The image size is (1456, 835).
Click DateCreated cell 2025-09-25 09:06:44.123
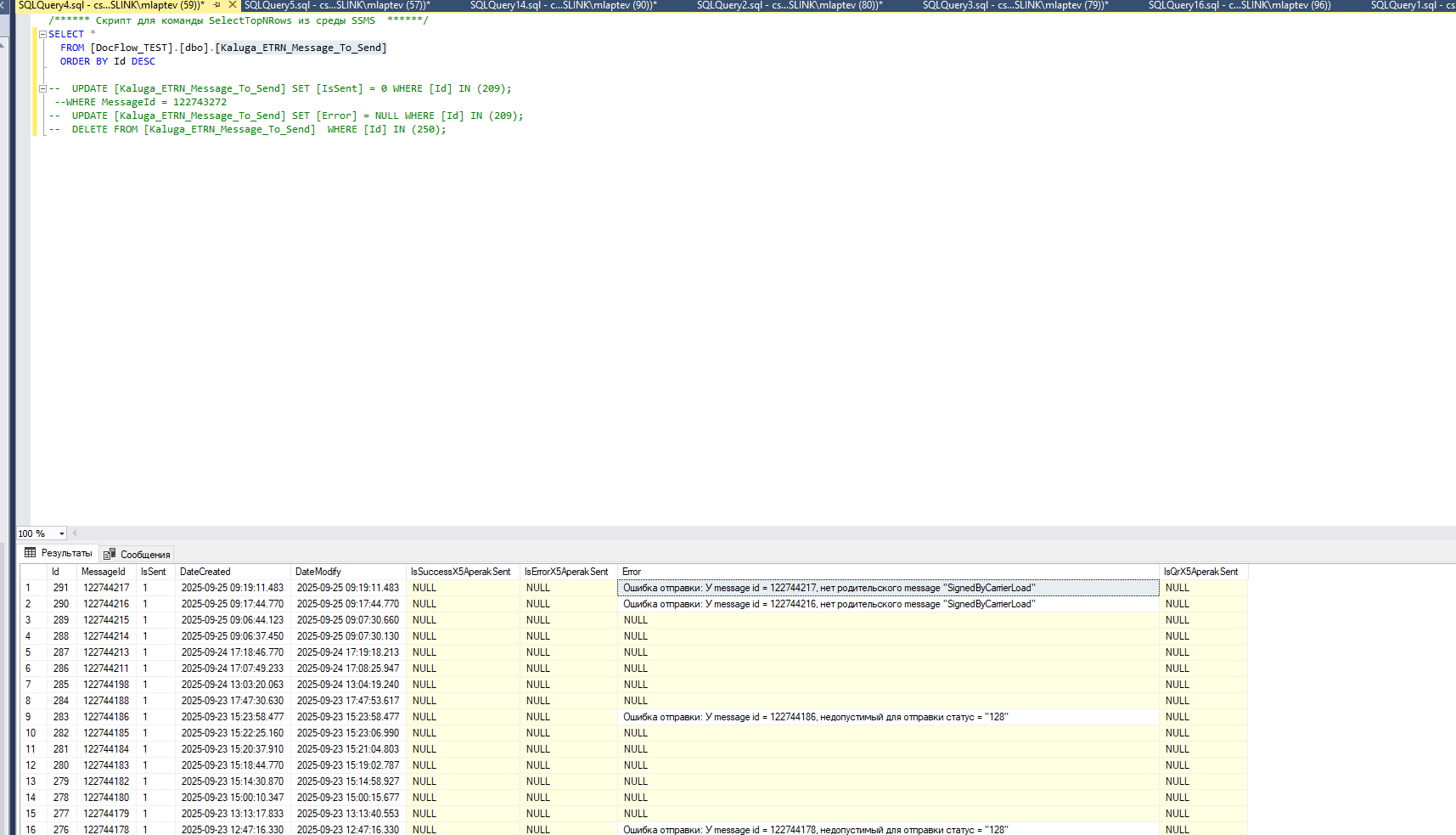click(233, 620)
